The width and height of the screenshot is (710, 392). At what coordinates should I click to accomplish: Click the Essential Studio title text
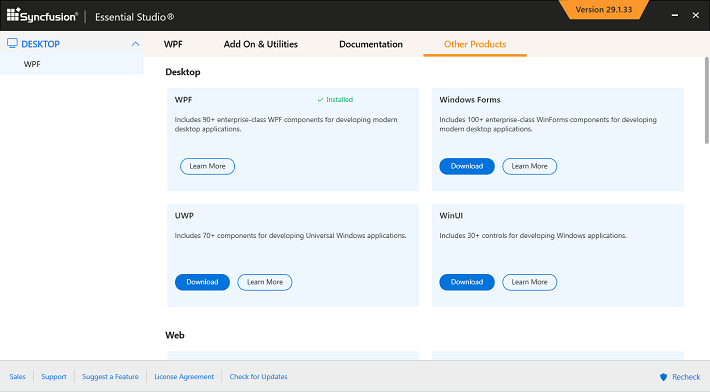(134, 17)
